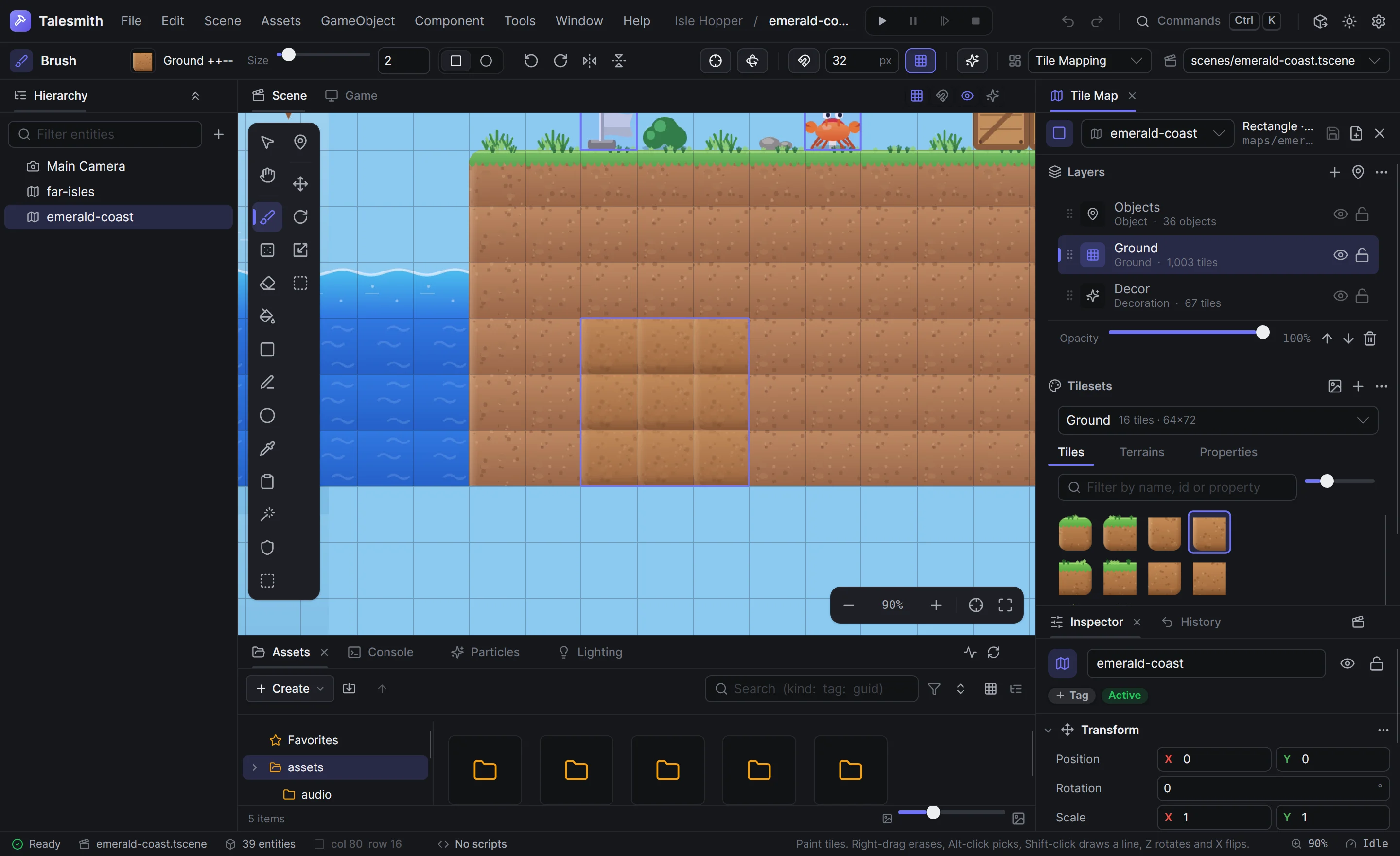Toggle emerald-coast visibility in Inspector
The image size is (1400, 856).
point(1347,663)
